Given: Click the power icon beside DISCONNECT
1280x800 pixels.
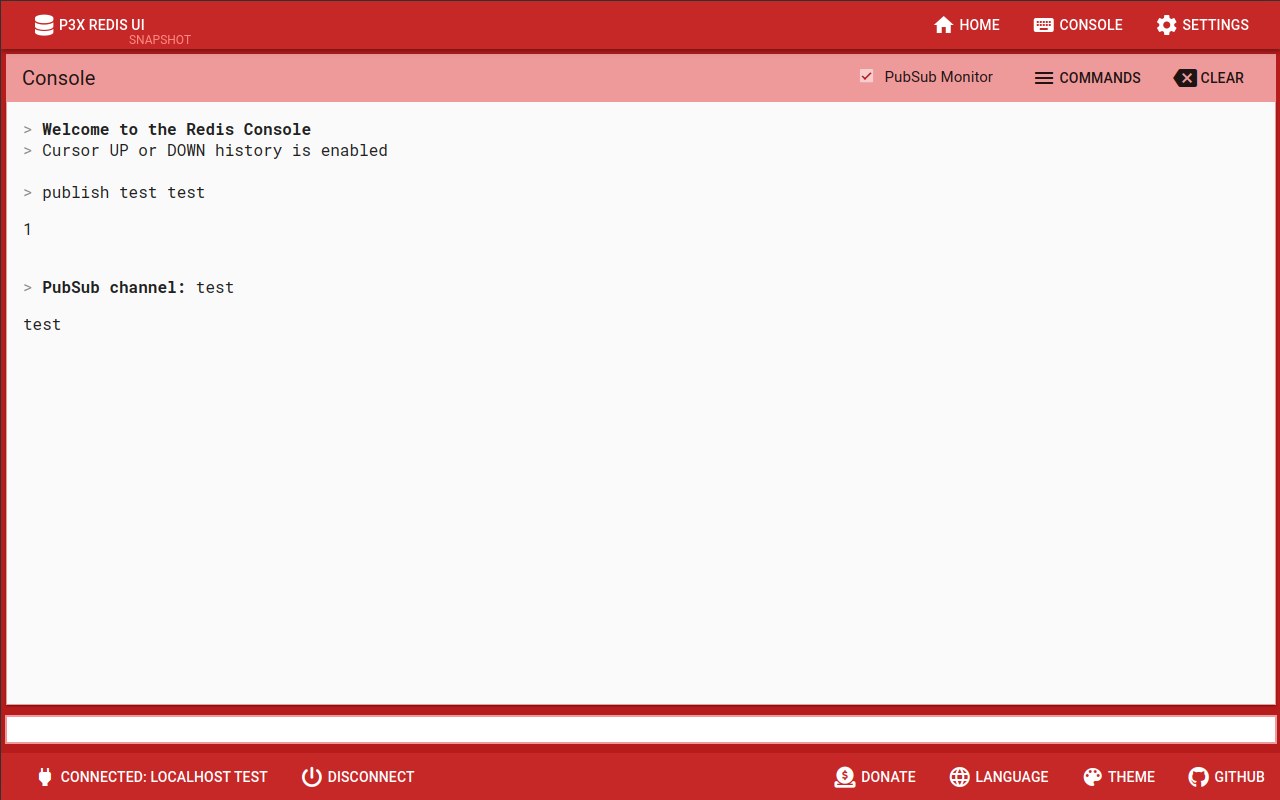Looking at the screenshot, I should [312, 777].
